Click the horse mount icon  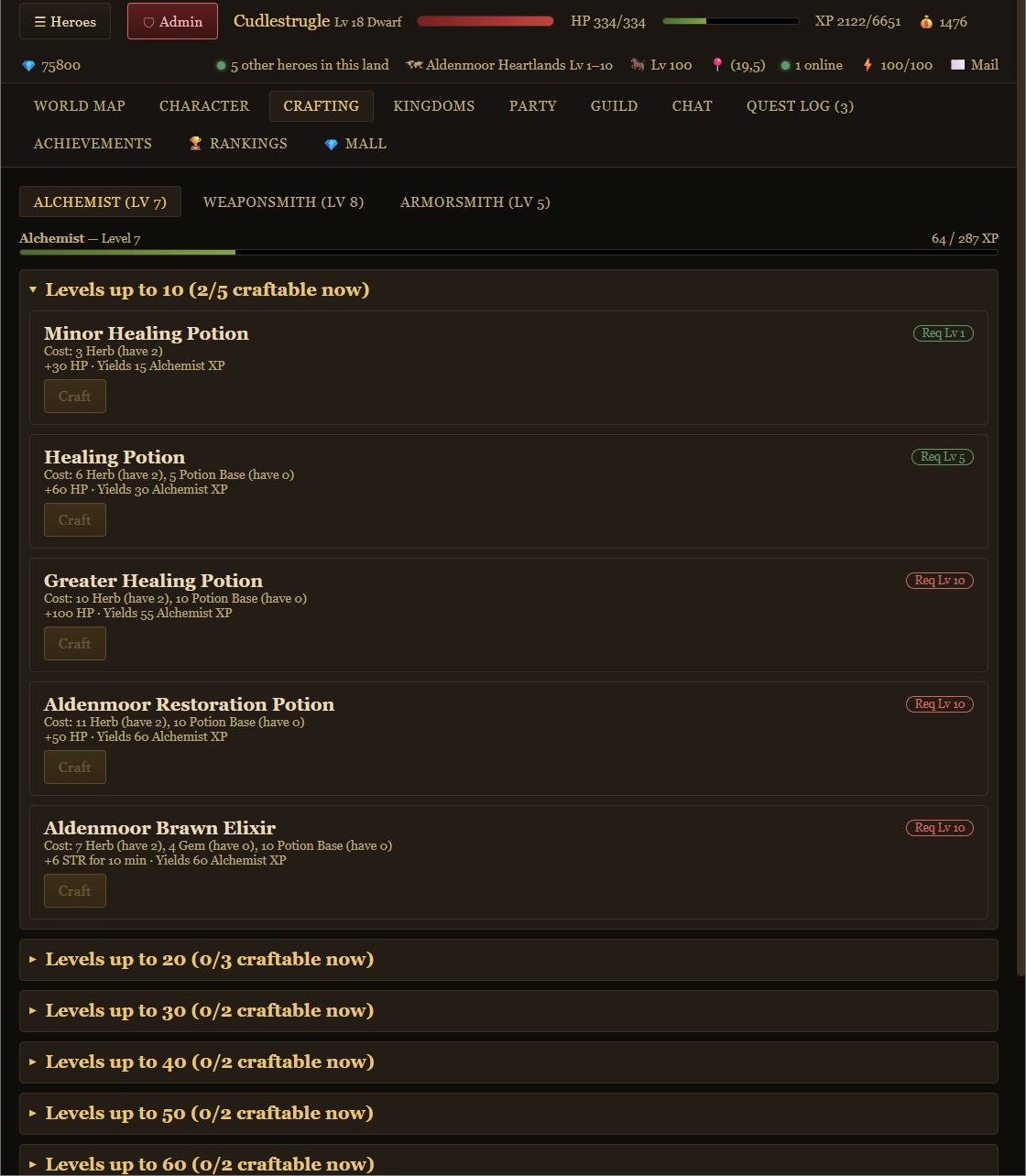[x=638, y=65]
